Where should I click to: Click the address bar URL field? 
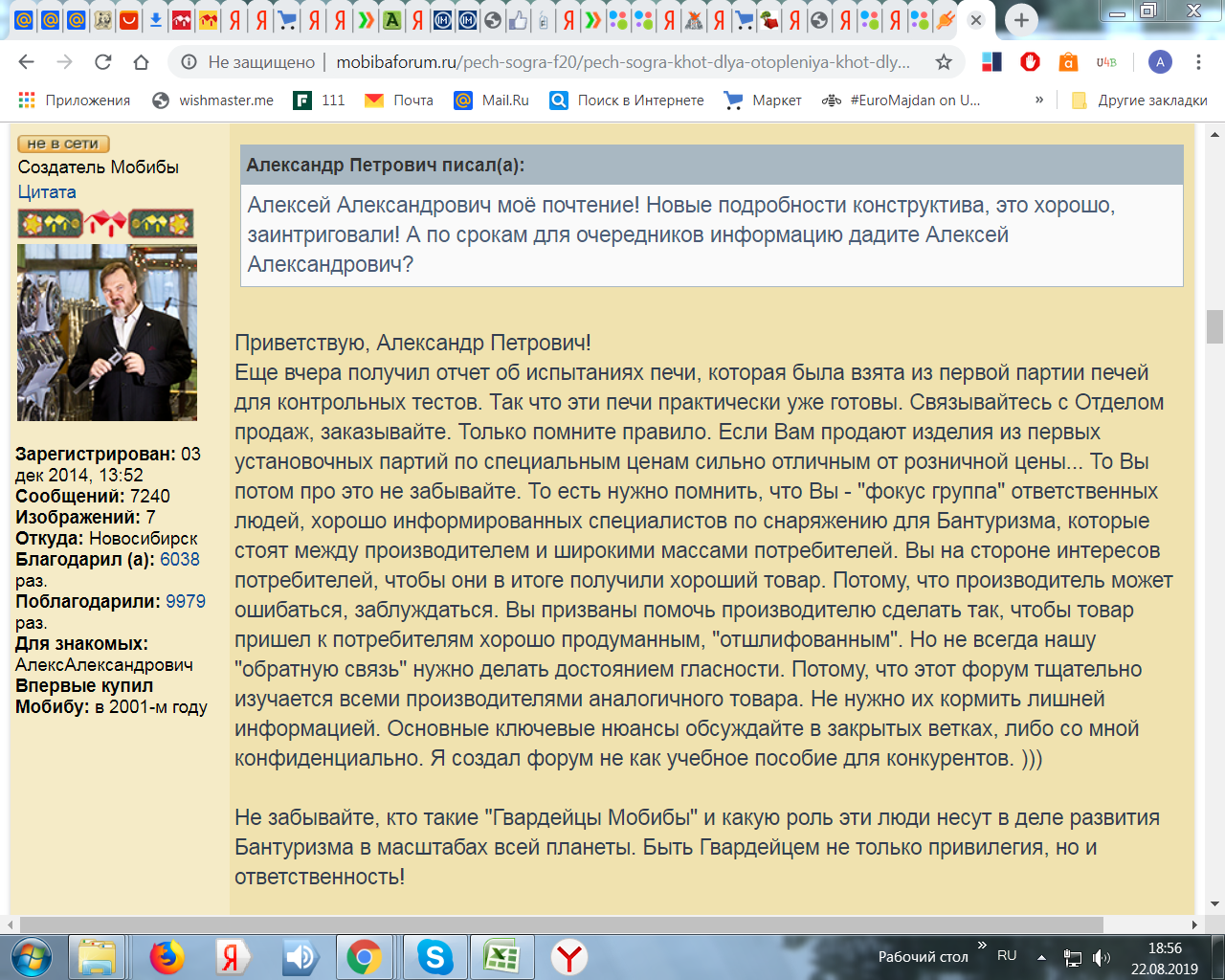[x=622, y=62]
